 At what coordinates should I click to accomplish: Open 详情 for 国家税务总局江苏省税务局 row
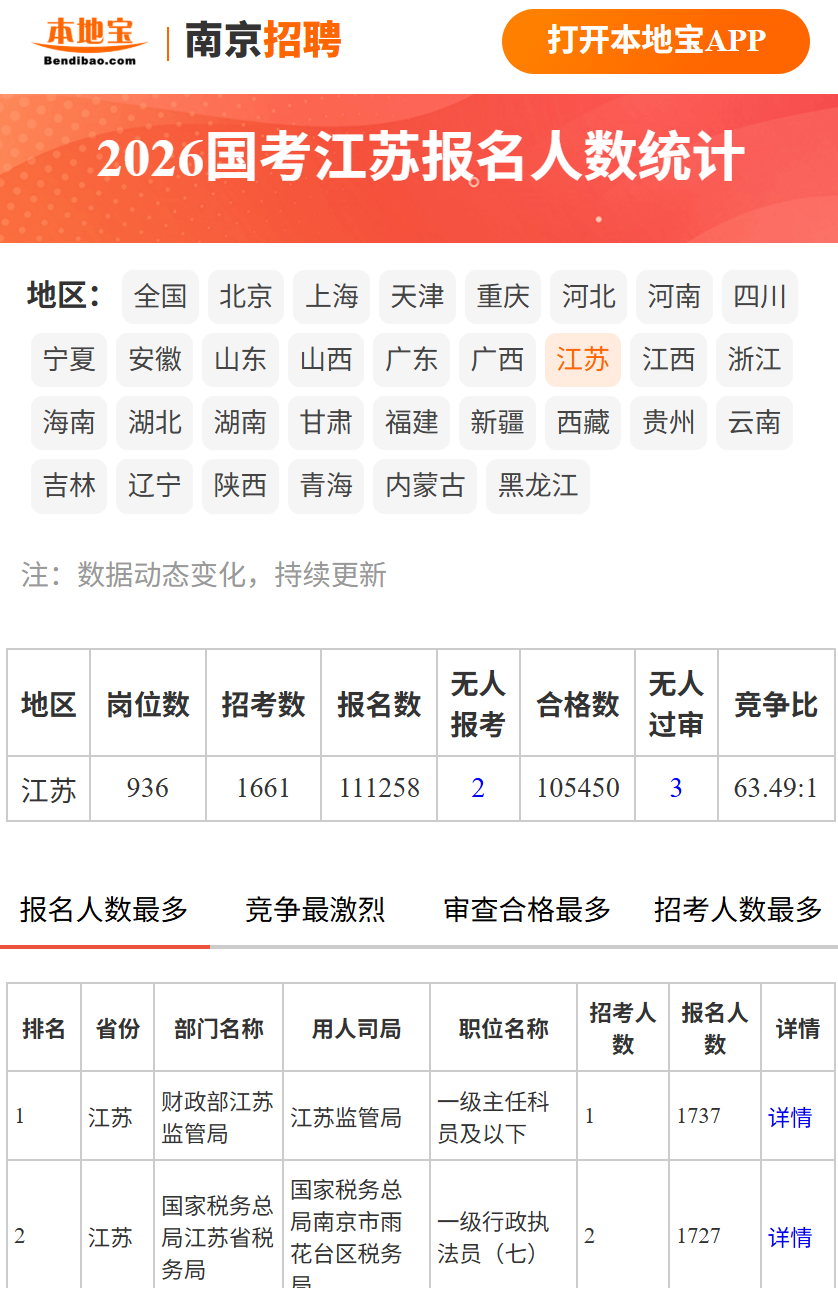790,1238
